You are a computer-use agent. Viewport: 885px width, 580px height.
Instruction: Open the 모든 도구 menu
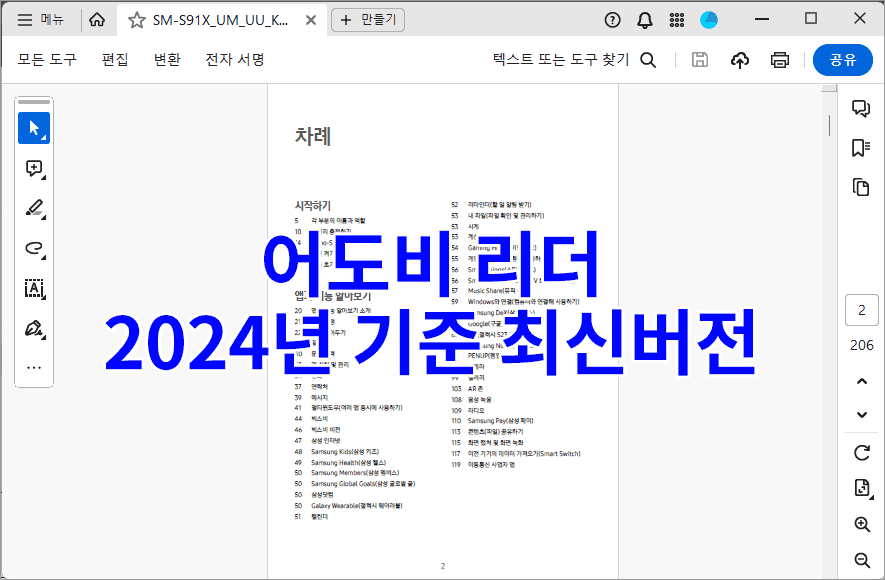coord(46,60)
